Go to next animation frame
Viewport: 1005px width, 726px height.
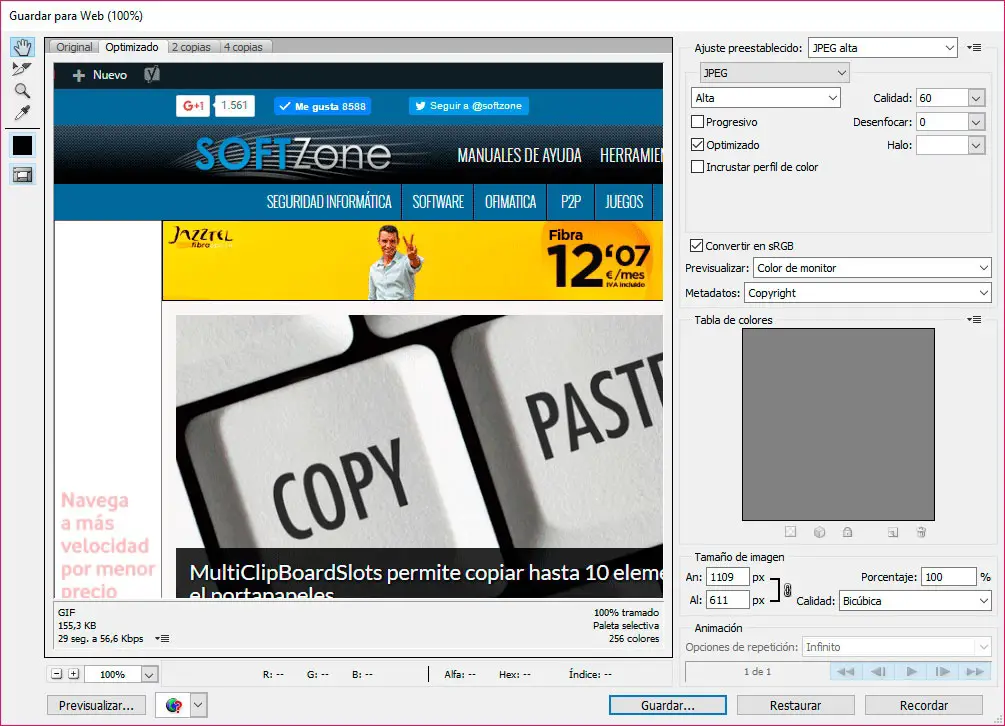pyautogui.click(x=943, y=672)
